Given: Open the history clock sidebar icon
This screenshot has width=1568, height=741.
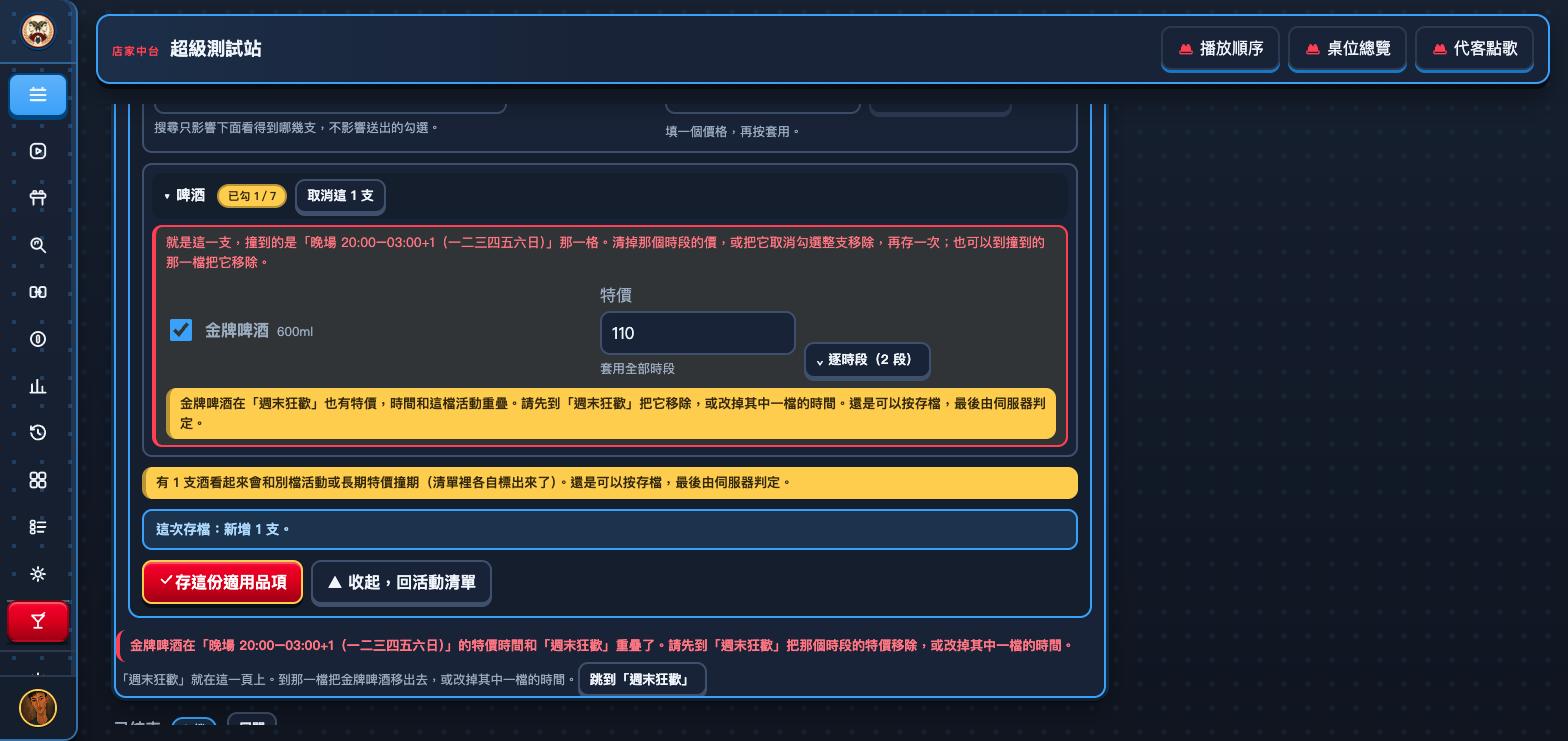Looking at the screenshot, I should point(38,433).
